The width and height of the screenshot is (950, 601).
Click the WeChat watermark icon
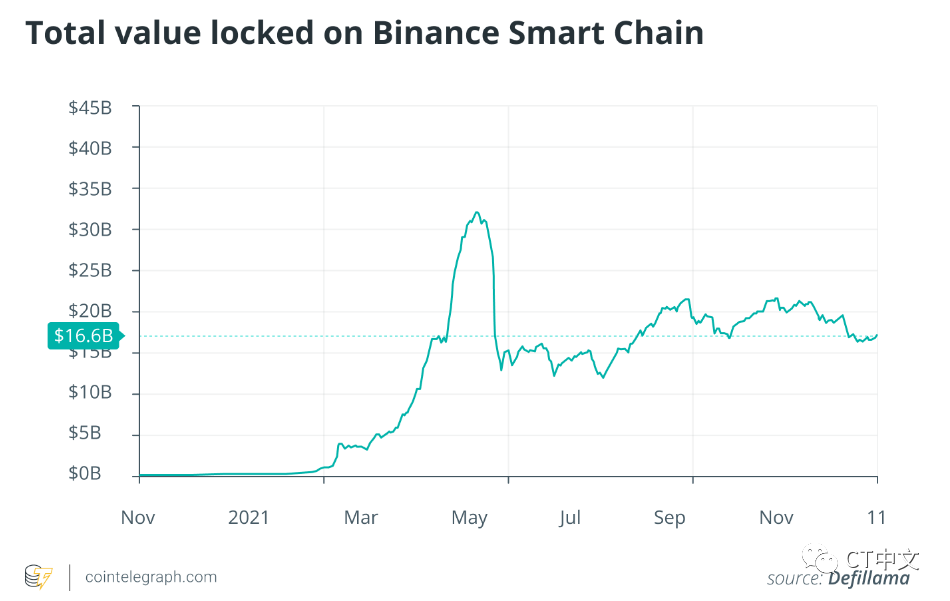(x=819, y=559)
